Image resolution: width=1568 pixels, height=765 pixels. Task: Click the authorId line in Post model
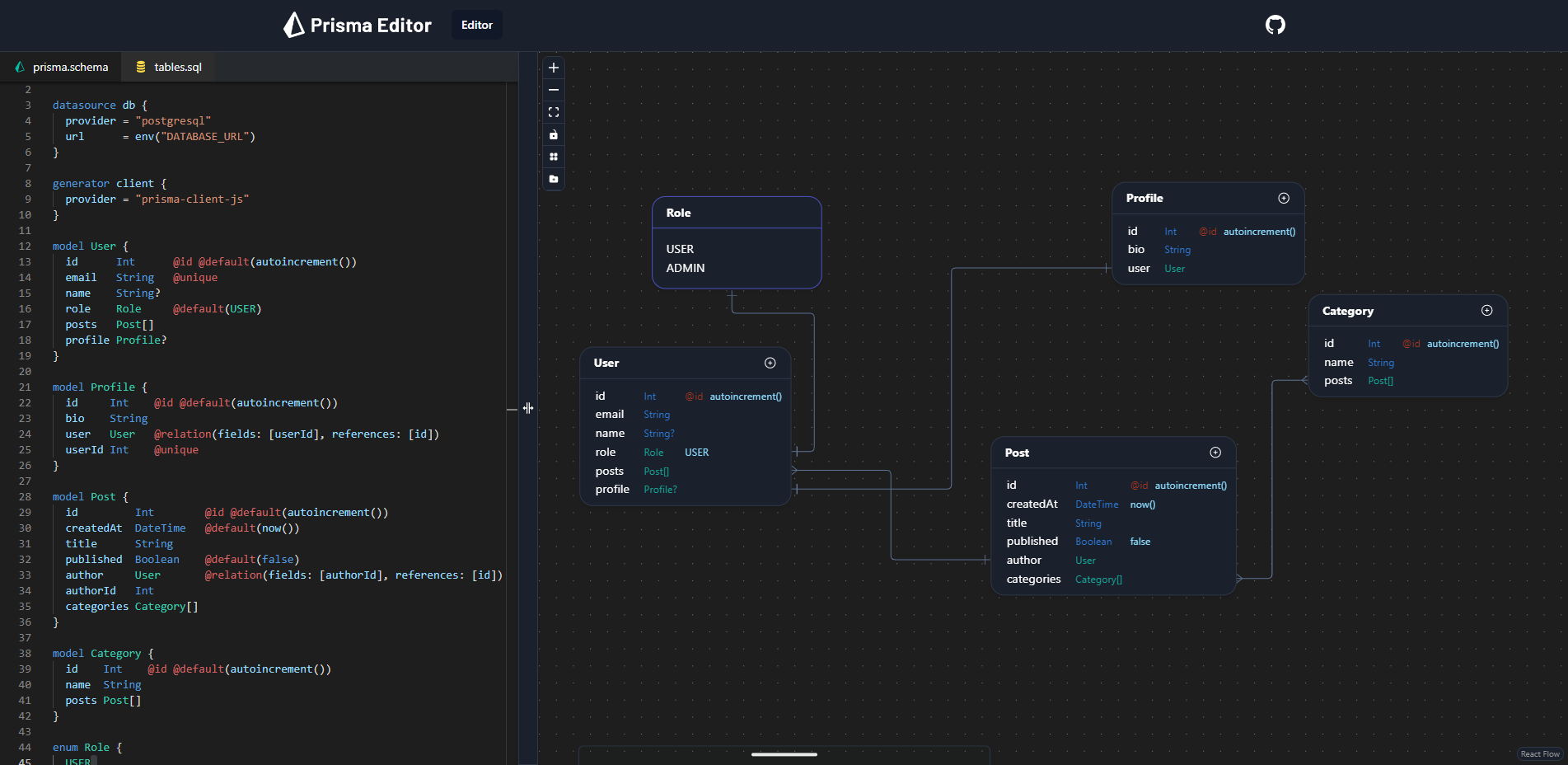click(110, 590)
